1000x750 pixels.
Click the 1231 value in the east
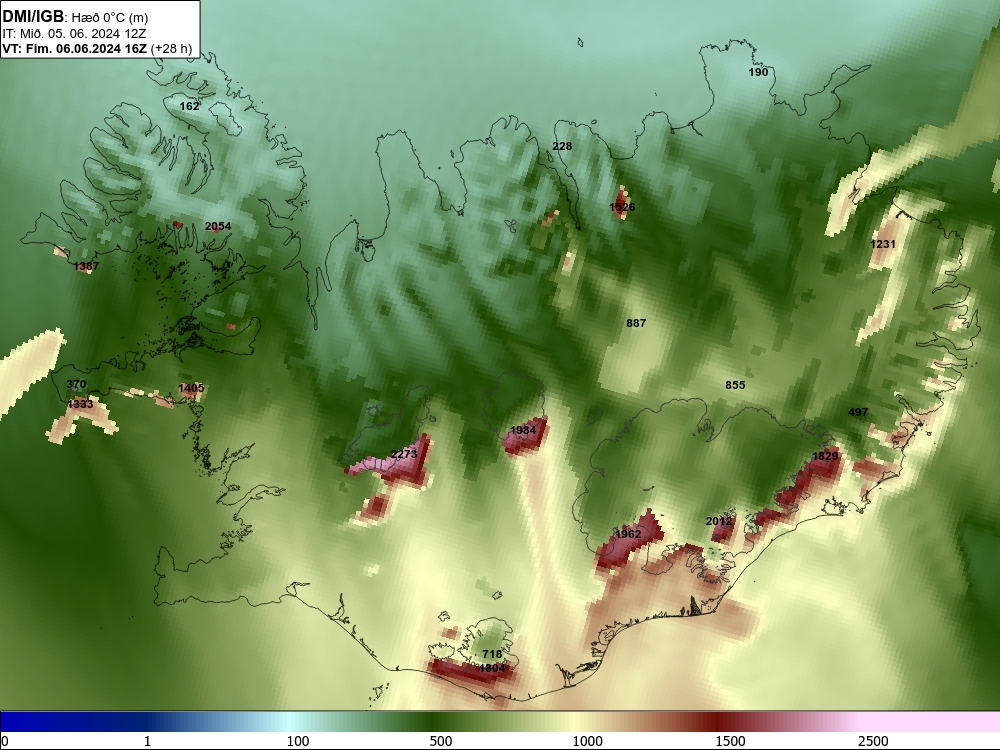click(x=883, y=244)
